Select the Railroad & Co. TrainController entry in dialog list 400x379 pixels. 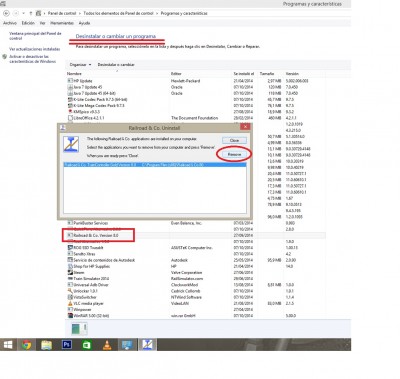click(x=155, y=165)
